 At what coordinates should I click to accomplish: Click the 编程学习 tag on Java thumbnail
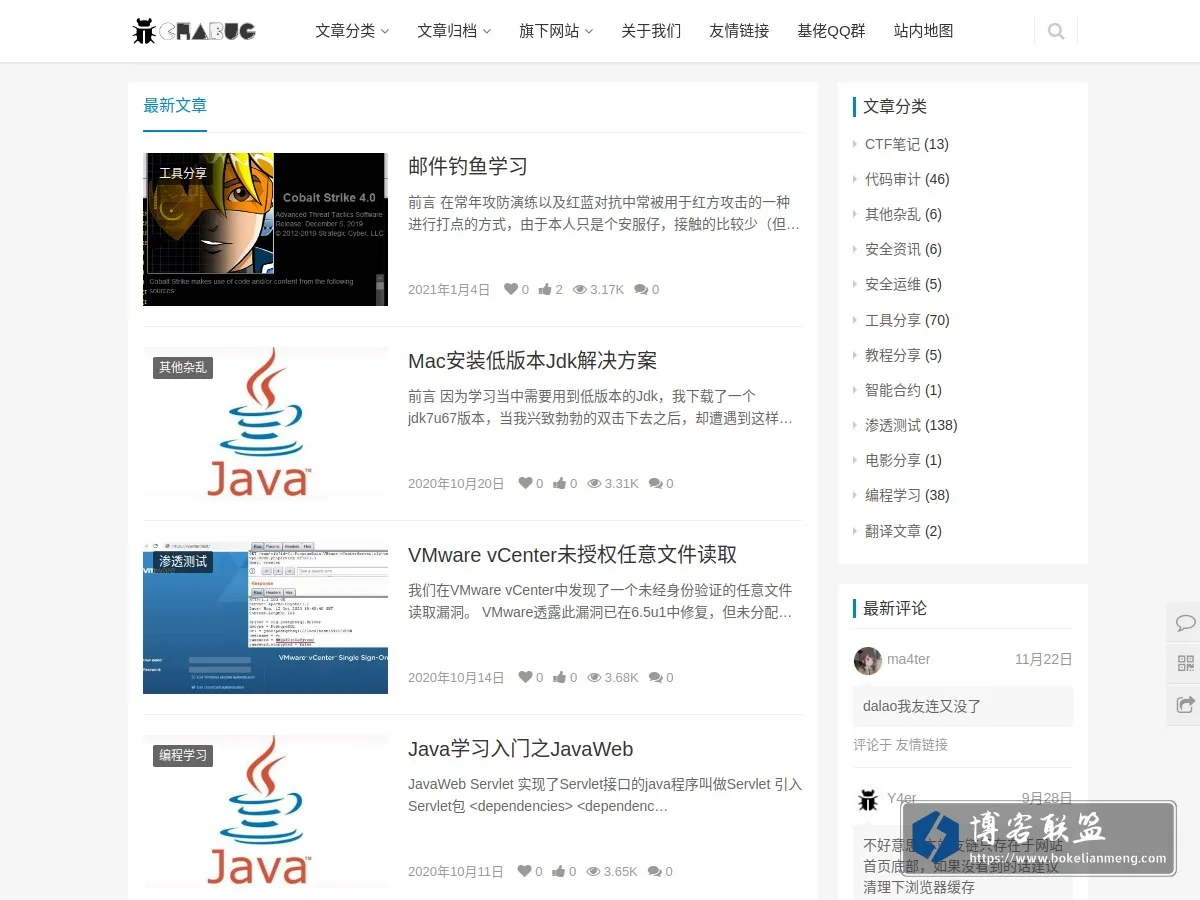183,755
